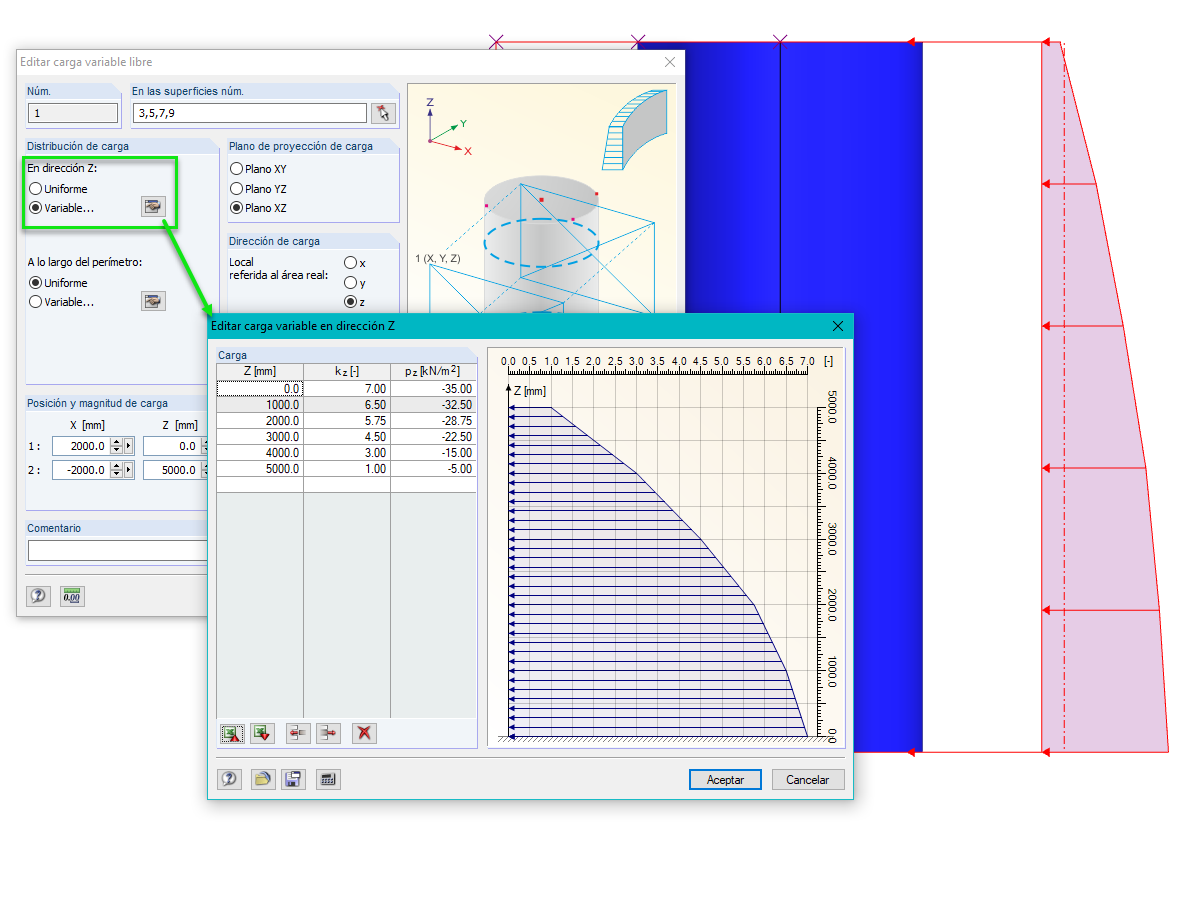The image size is (1200, 900).
Task: Select the pz cell with value -5.00
Action: click(433, 469)
